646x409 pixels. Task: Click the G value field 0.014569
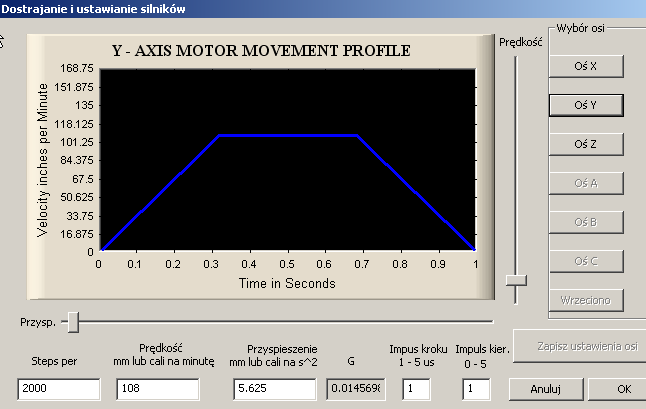pyautogui.click(x=356, y=389)
